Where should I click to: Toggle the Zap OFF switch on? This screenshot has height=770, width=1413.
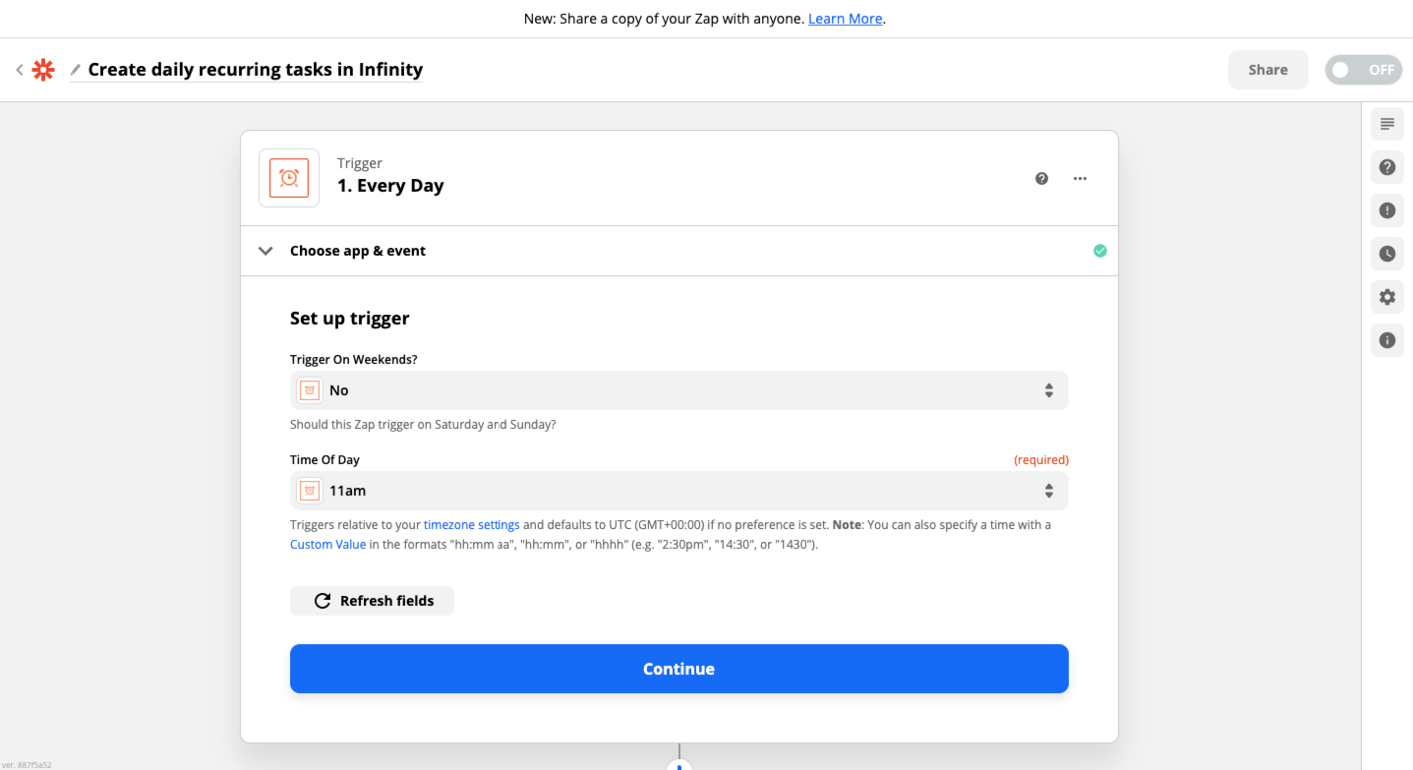1363,70
